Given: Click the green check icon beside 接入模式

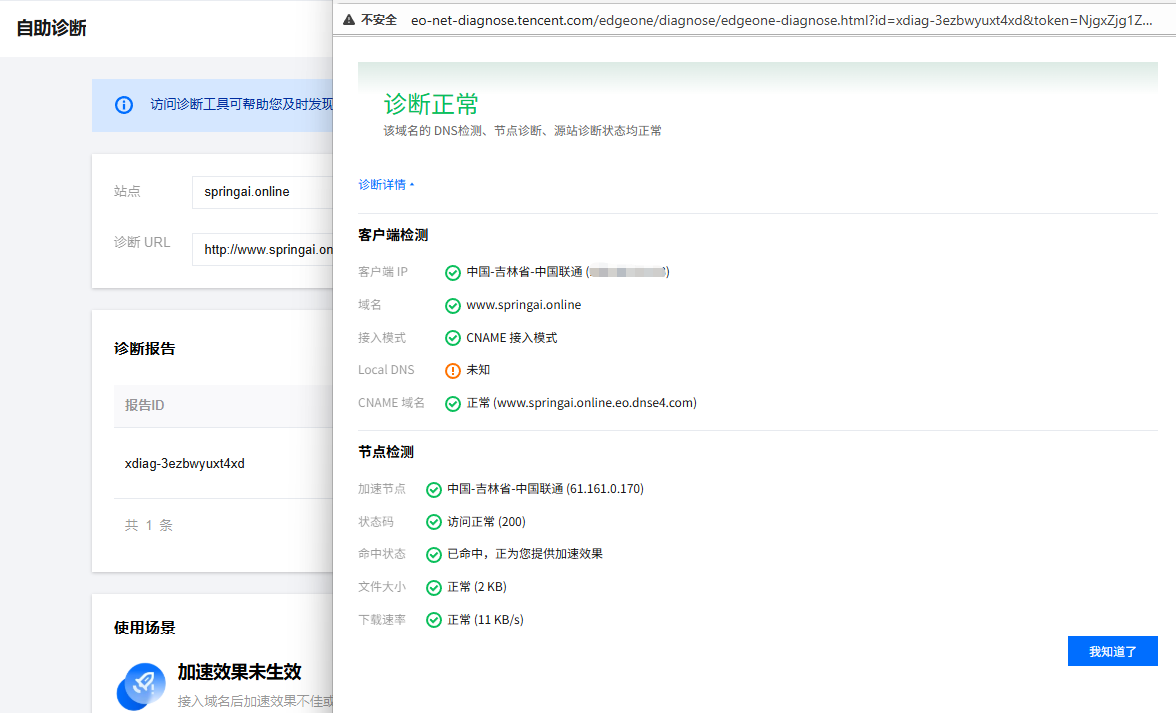Looking at the screenshot, I should tap(453, 338).
